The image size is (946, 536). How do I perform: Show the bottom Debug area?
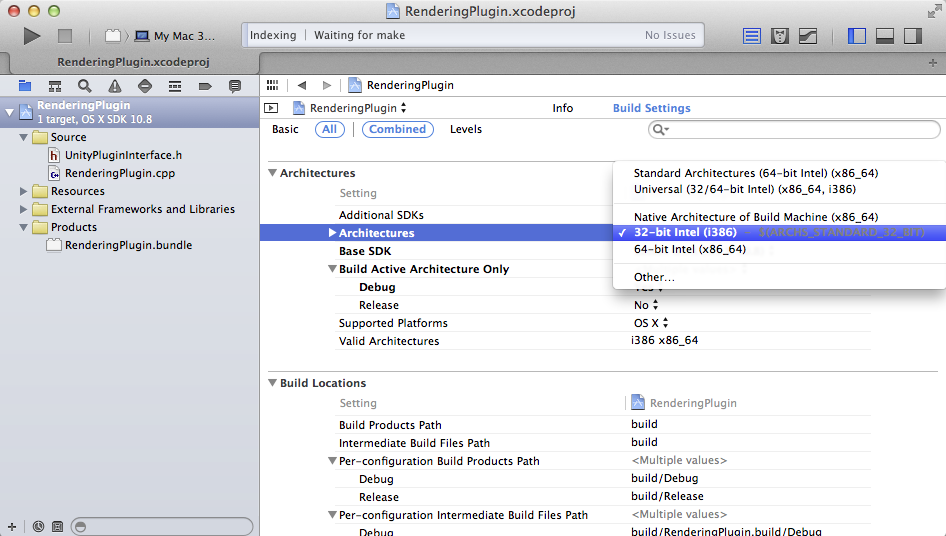click(x=884, y=36)
